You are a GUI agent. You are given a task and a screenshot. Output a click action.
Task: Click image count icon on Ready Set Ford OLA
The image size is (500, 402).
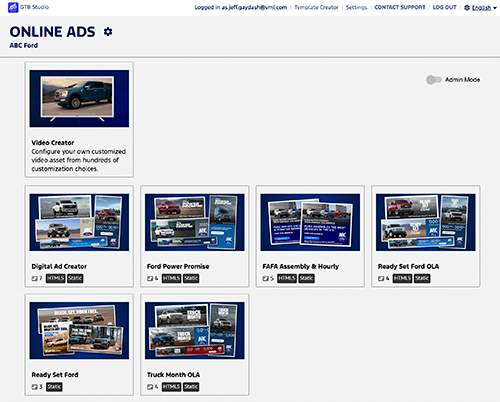click(x=381, y=278)
